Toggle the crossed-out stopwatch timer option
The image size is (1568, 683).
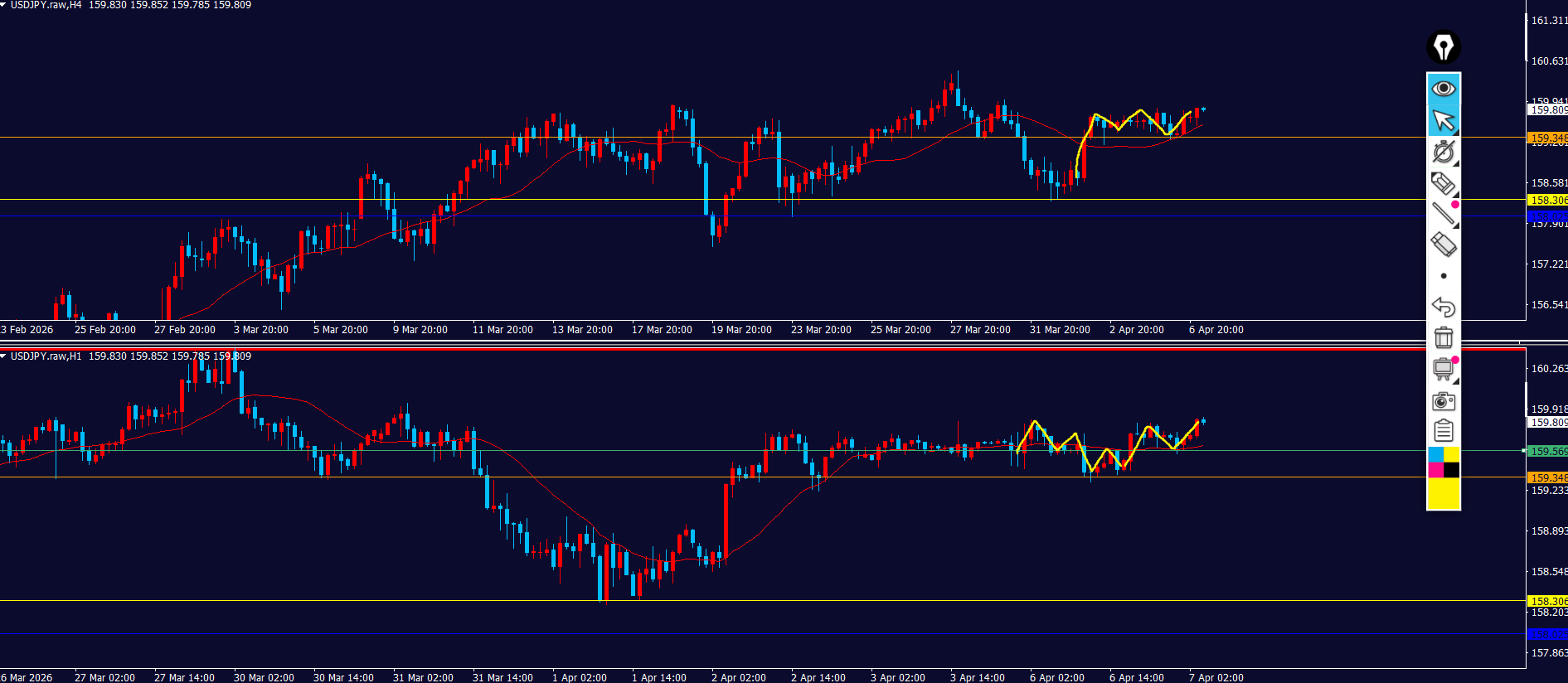1443,152
